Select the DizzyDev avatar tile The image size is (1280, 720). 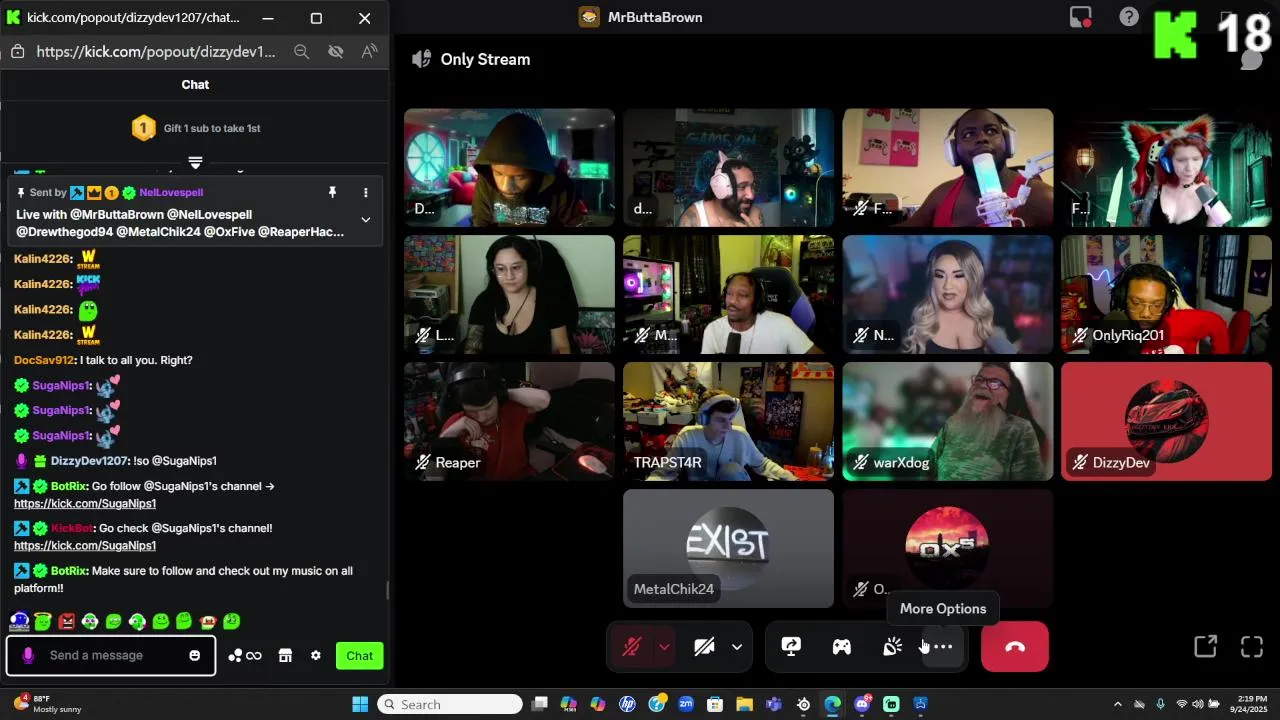click(1166, 421)
